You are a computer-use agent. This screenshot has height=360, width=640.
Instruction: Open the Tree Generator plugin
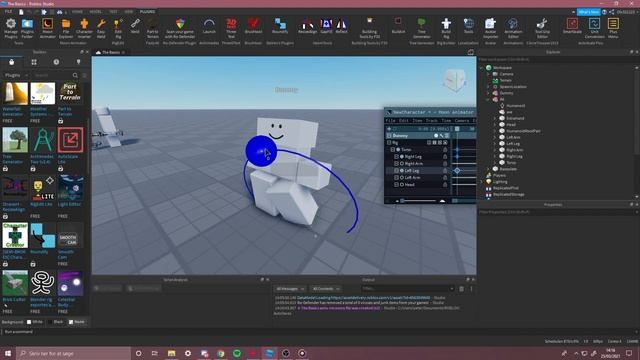(422, 28)
